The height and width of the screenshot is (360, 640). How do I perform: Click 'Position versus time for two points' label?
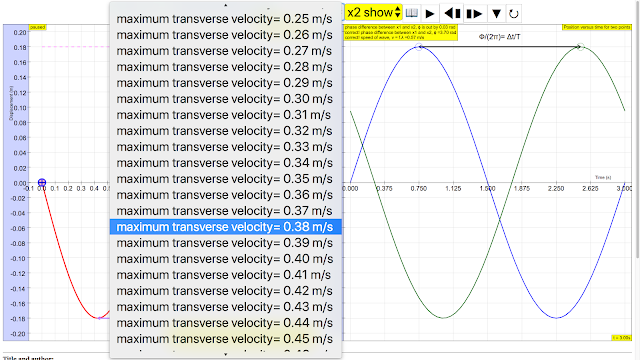597,27
